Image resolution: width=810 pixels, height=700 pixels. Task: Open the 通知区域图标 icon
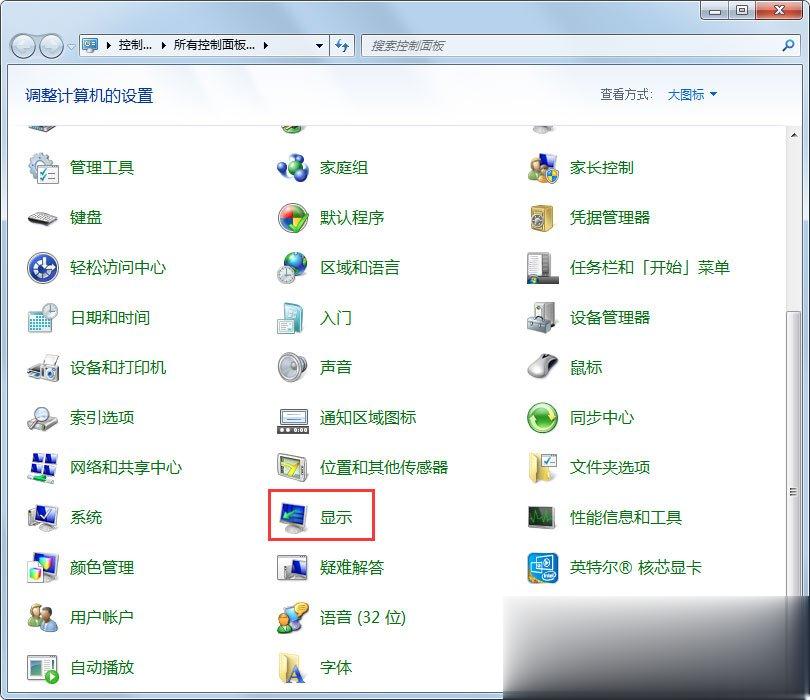293,421
